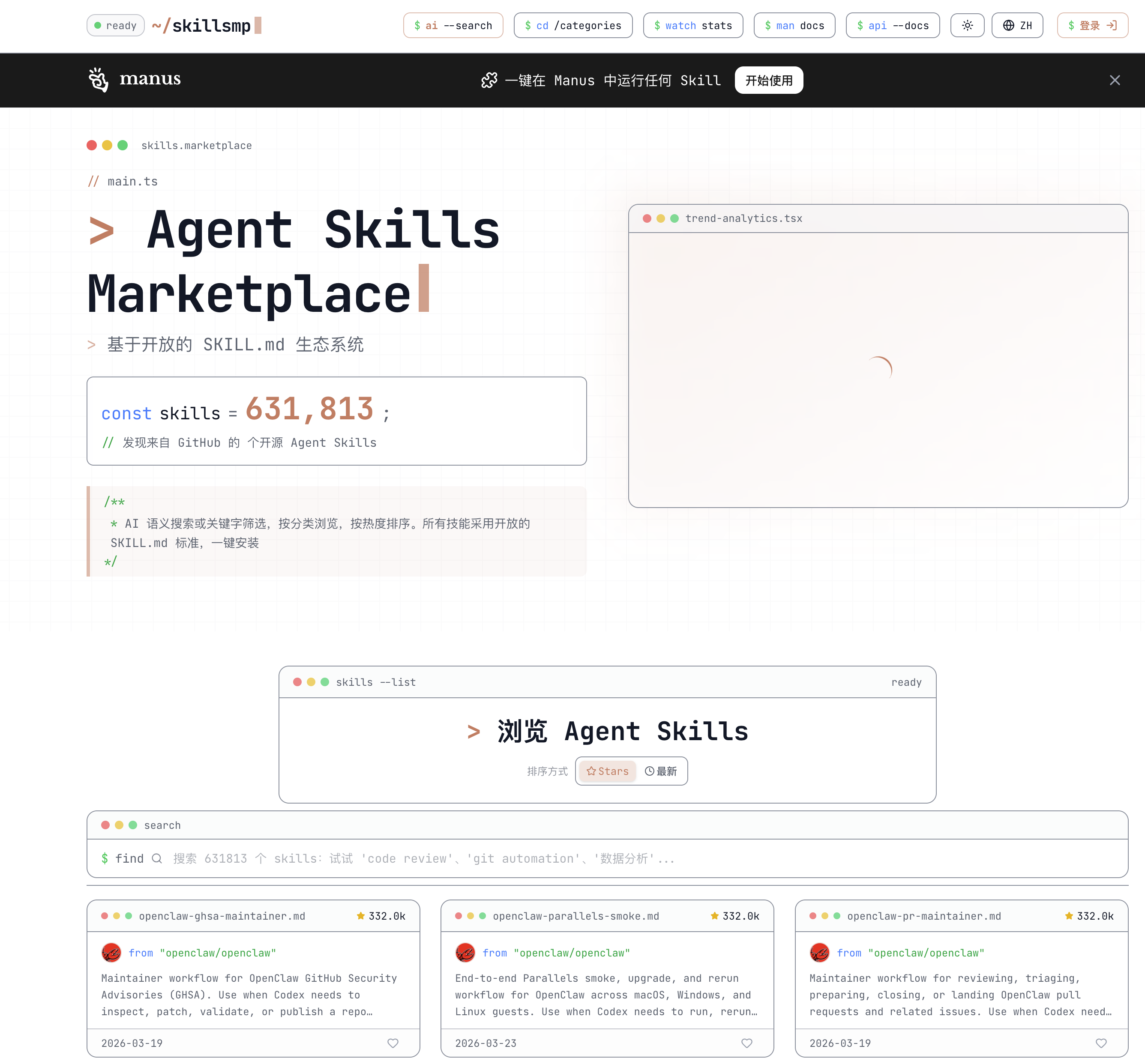Heart the openclaw-pr-maintainer skill card
The width and height of the screenshot is (1145, 1064).
[1101, 1043]
